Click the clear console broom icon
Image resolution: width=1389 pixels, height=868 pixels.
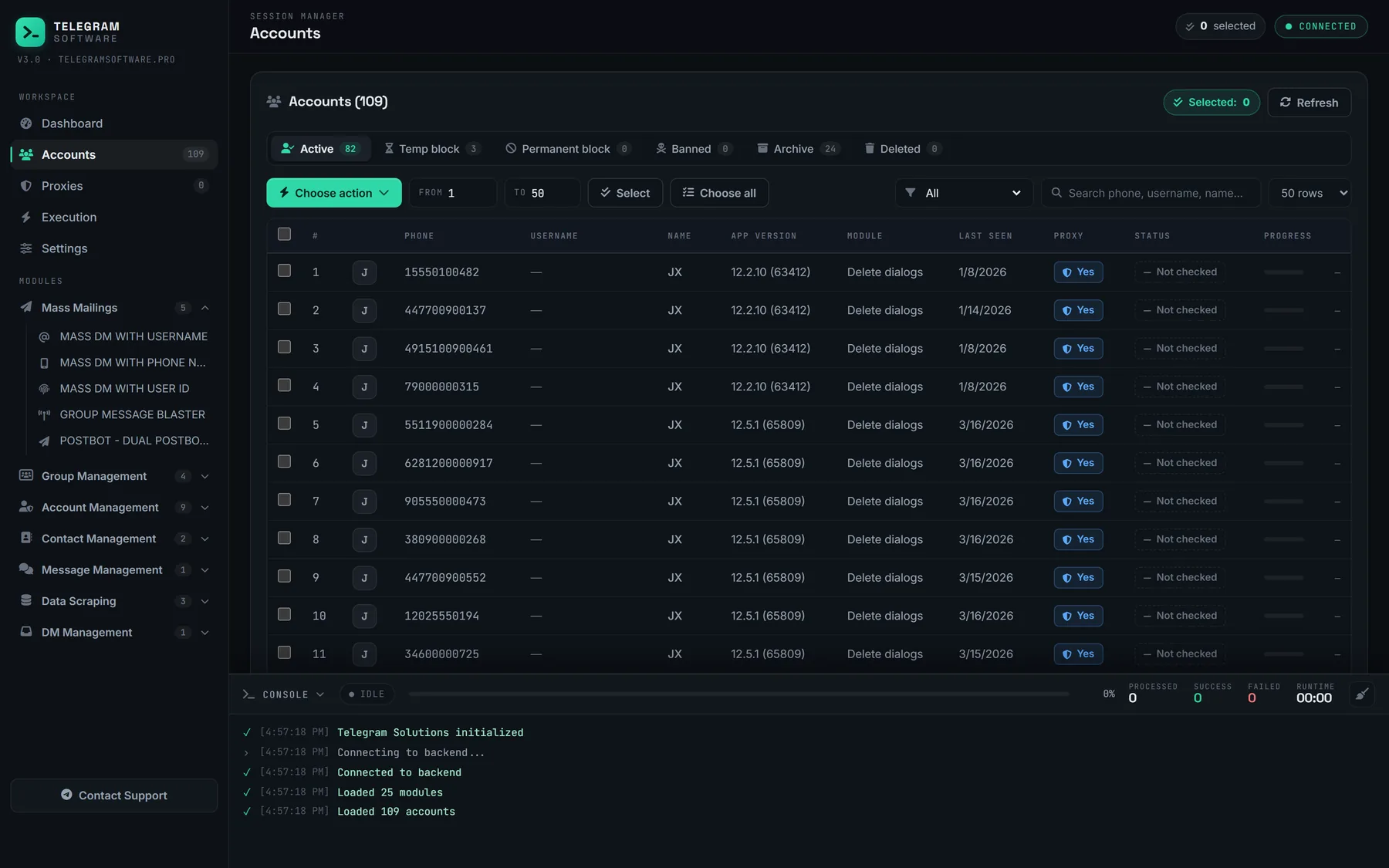tap(1362, 694)
